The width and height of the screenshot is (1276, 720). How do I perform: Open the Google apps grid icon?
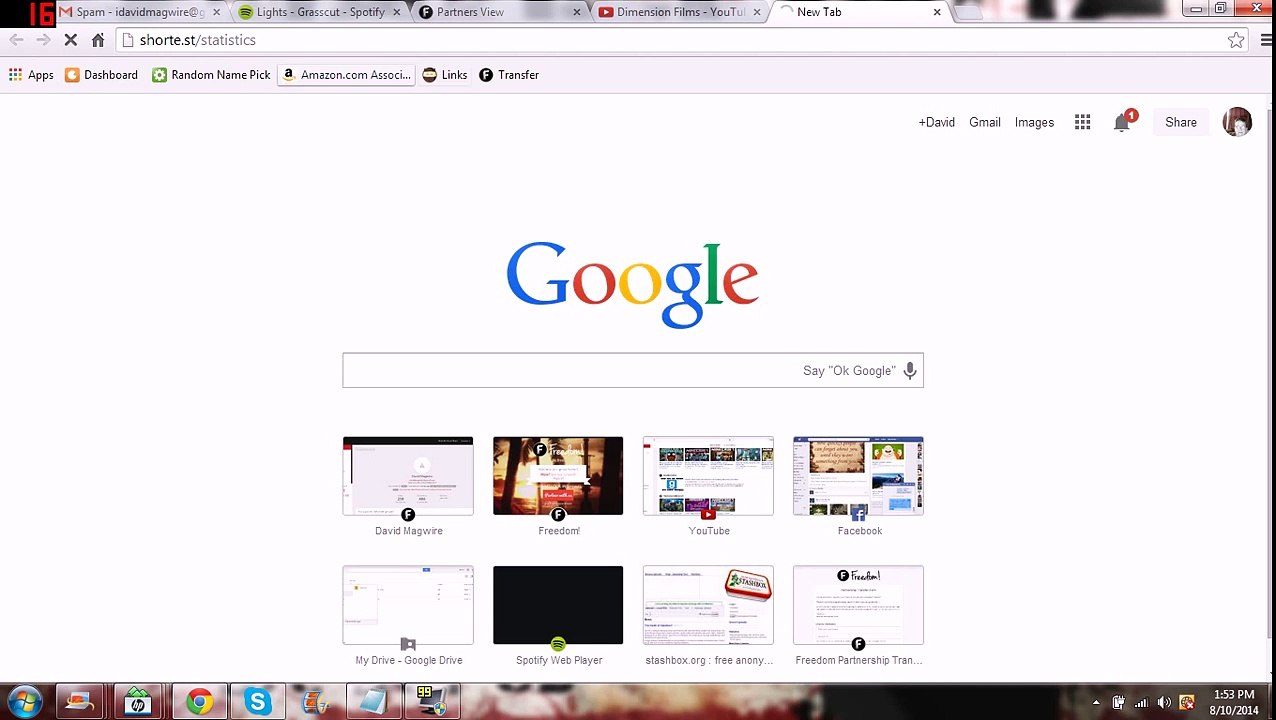pyautogui.click(x=1082, y=122)
